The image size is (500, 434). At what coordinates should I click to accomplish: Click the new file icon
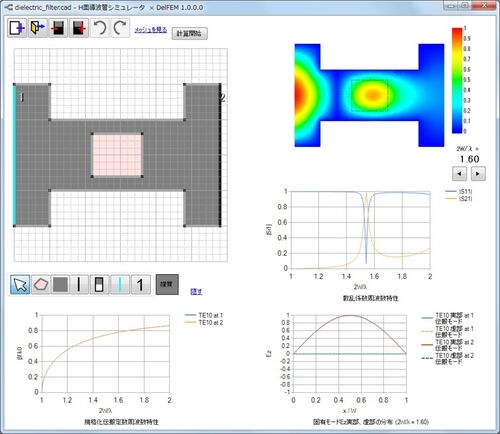click(17, 28)
